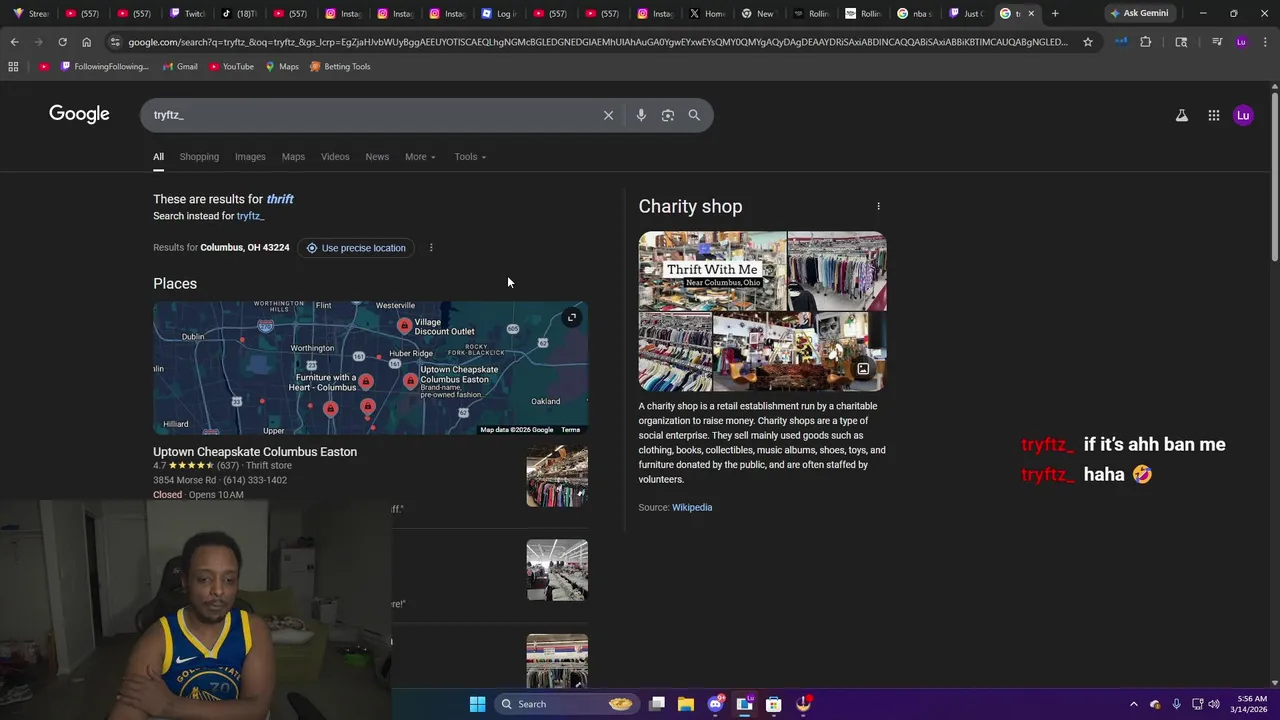Start voice search with microphone icon
Screen dimensions: 1280x720
(x=641, y=115)
